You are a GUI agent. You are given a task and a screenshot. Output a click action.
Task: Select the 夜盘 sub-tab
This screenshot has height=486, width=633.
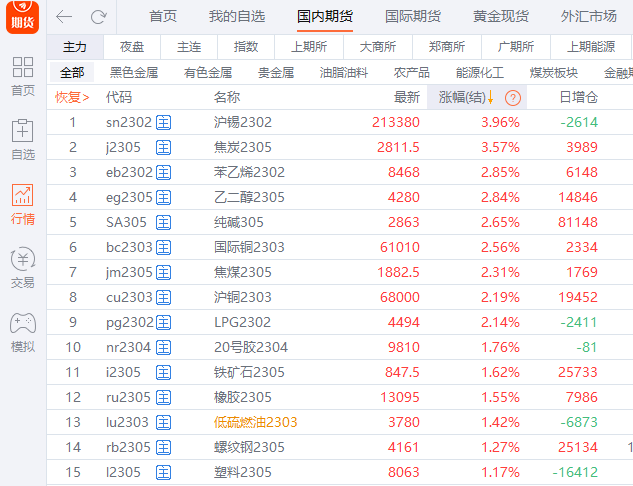click(132, 47)
